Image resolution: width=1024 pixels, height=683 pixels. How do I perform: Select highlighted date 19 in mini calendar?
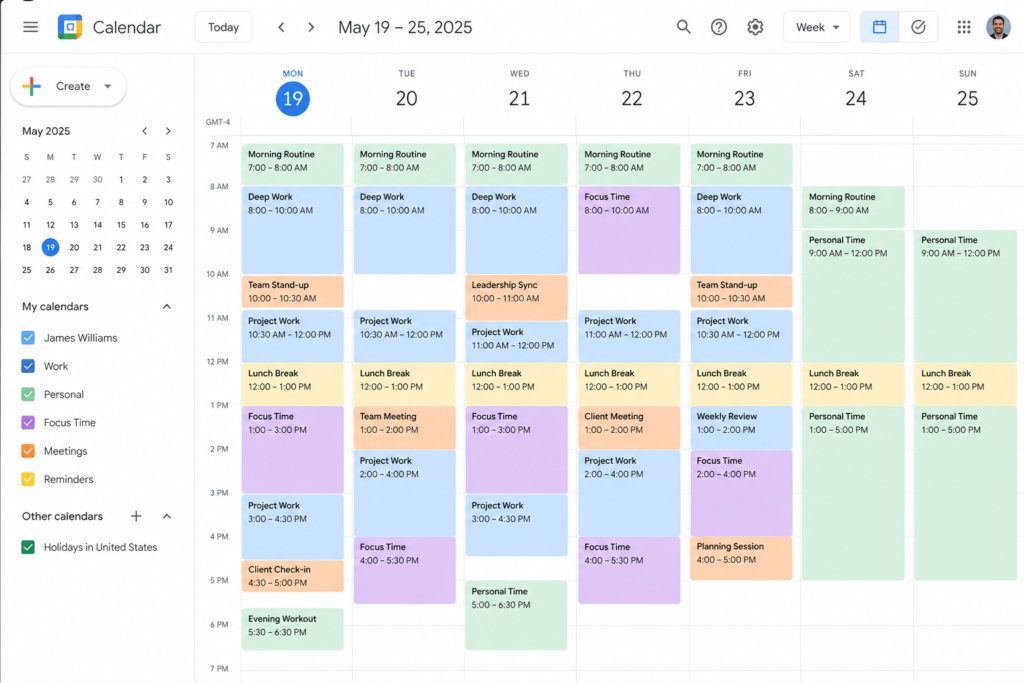coord(50,247)
